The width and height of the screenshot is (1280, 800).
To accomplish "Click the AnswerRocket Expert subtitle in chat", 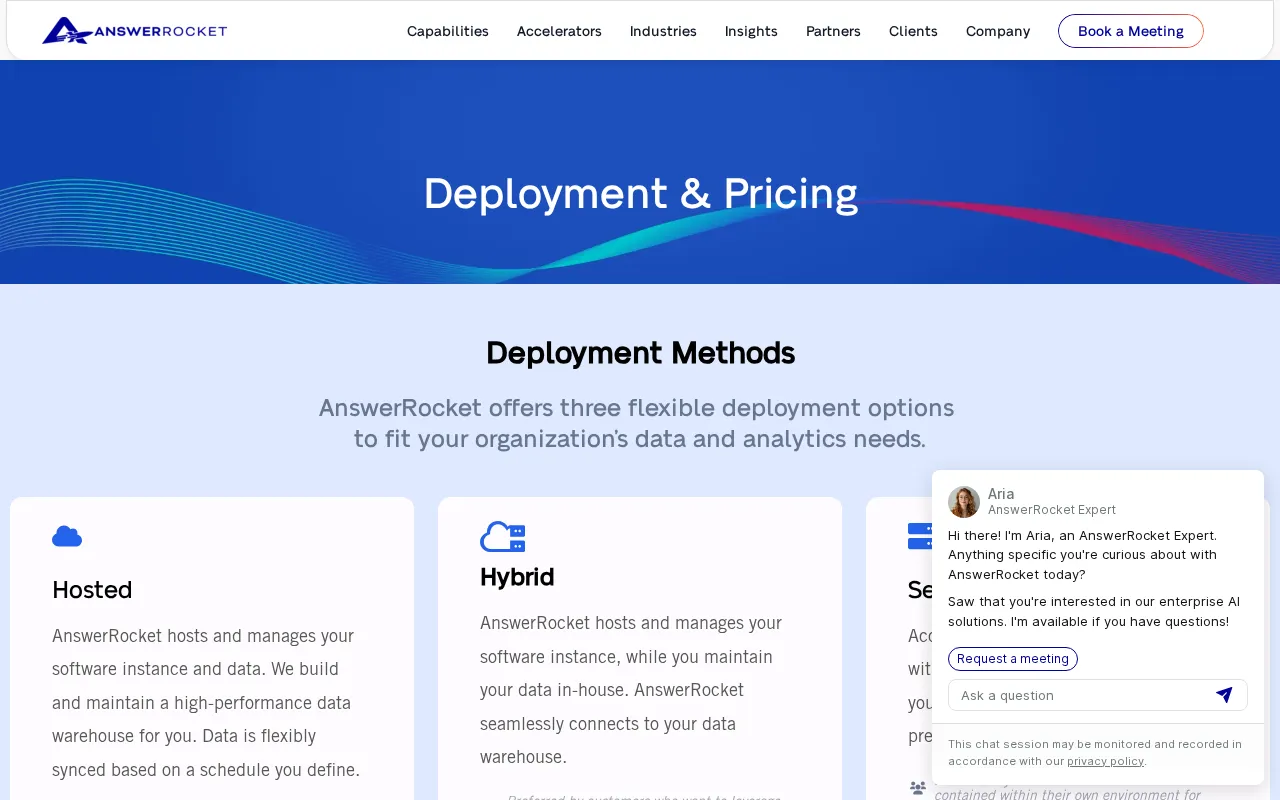I will tap(1052, 510).
